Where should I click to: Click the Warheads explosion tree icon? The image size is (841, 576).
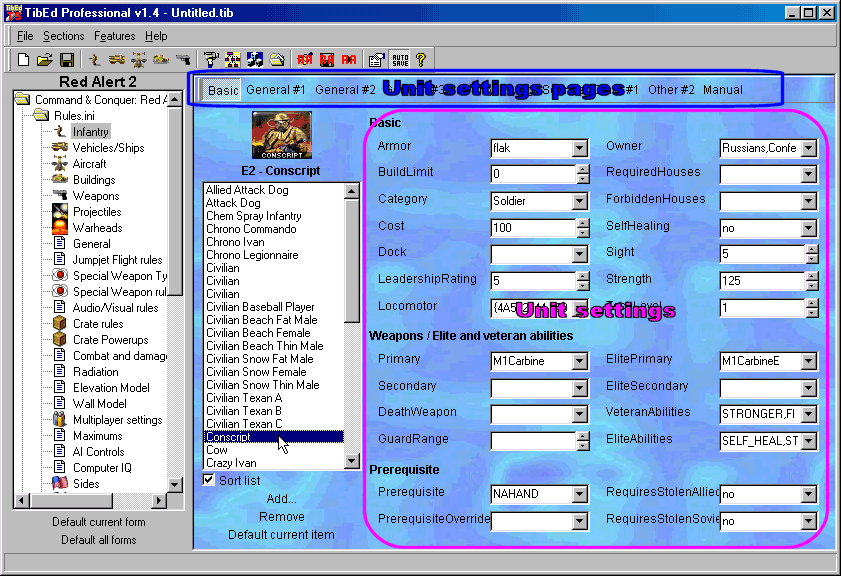coord(60,227)
